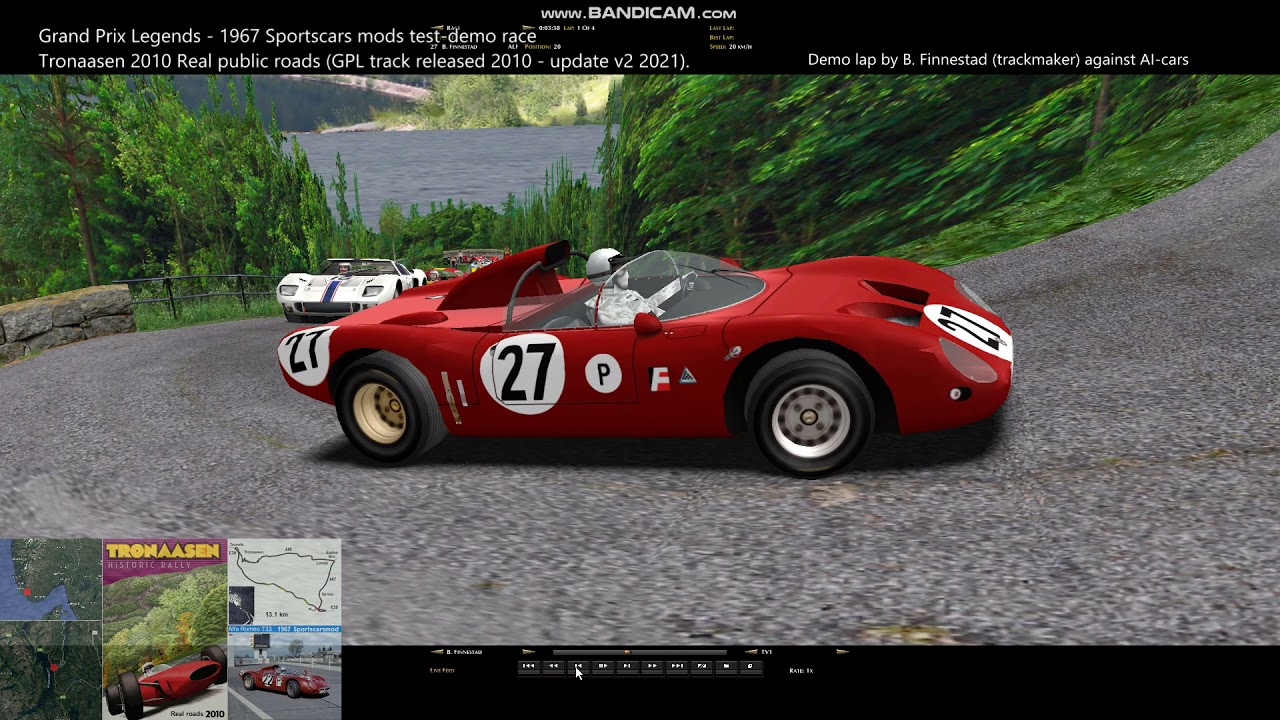Click the fast rewind replay button
The width and height of the screenshot is (1280, 720).
tap(553, 666)
